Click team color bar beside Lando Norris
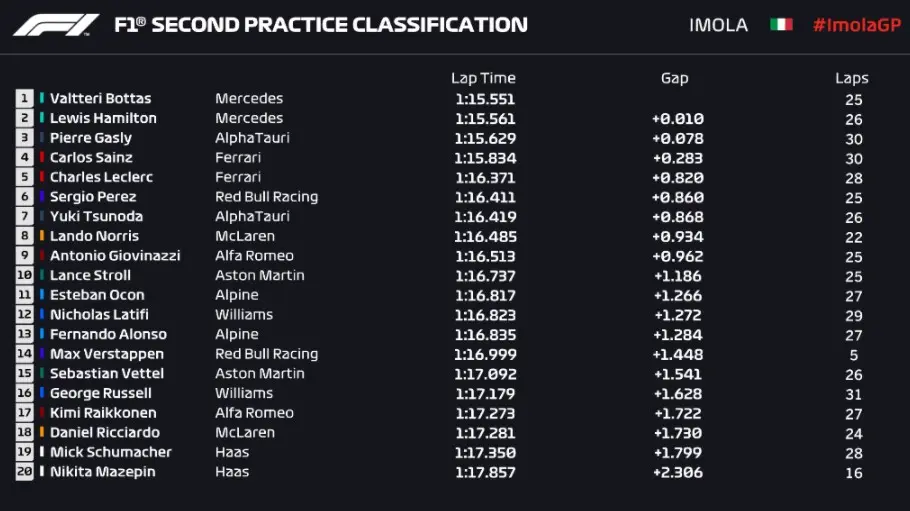910x511 pixels. pos(42,236)
